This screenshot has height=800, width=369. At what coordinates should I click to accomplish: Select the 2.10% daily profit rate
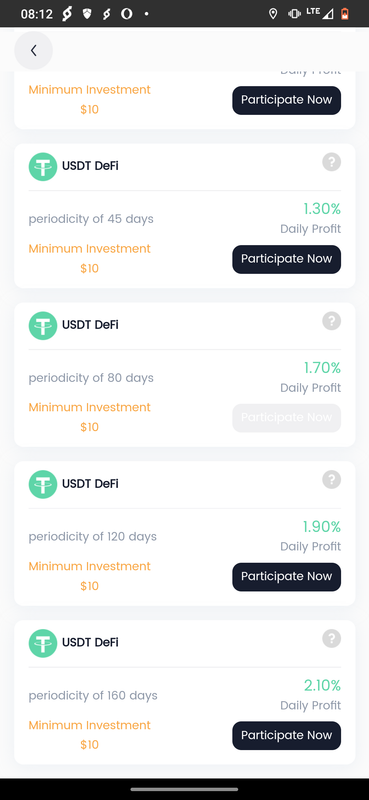(x=322, y=685)
